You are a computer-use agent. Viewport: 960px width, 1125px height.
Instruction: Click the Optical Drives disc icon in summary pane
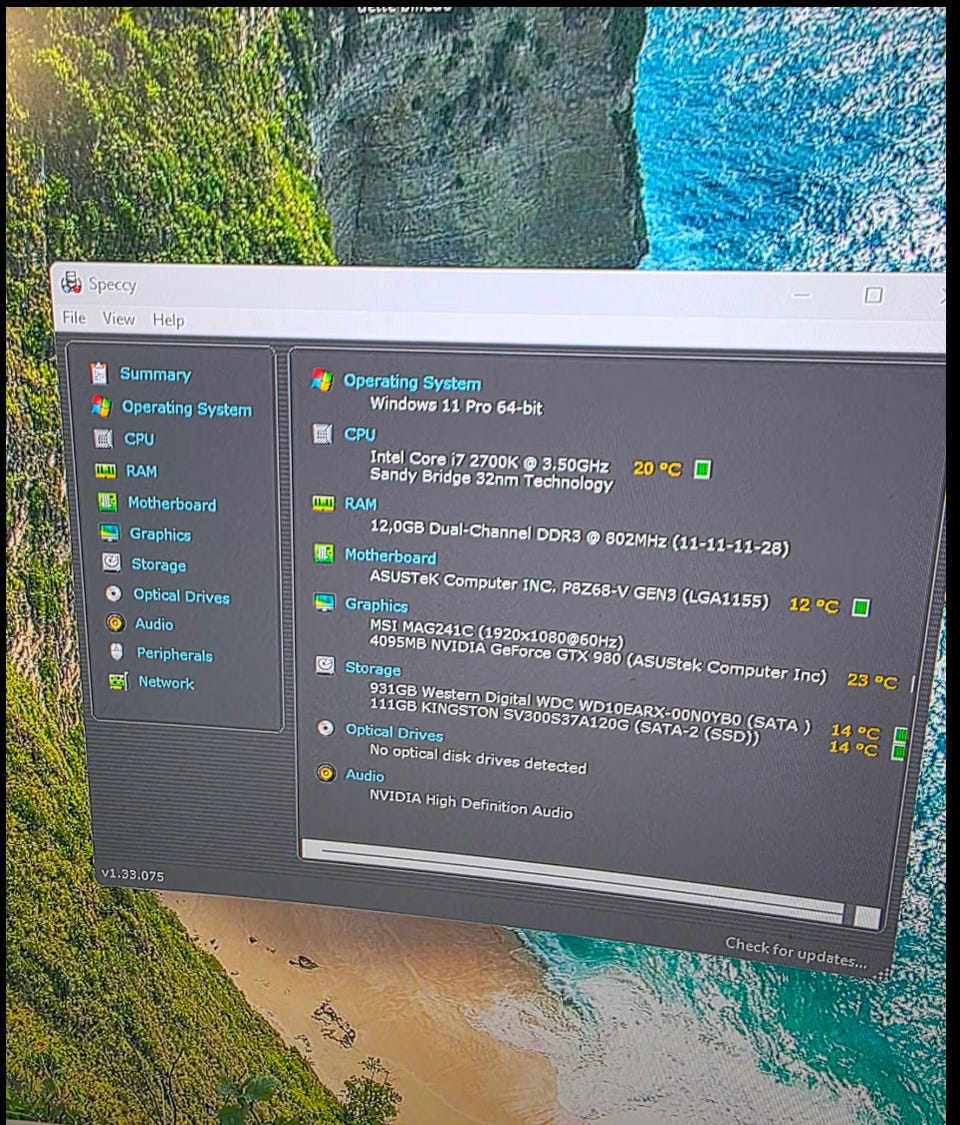pos(326,728)
